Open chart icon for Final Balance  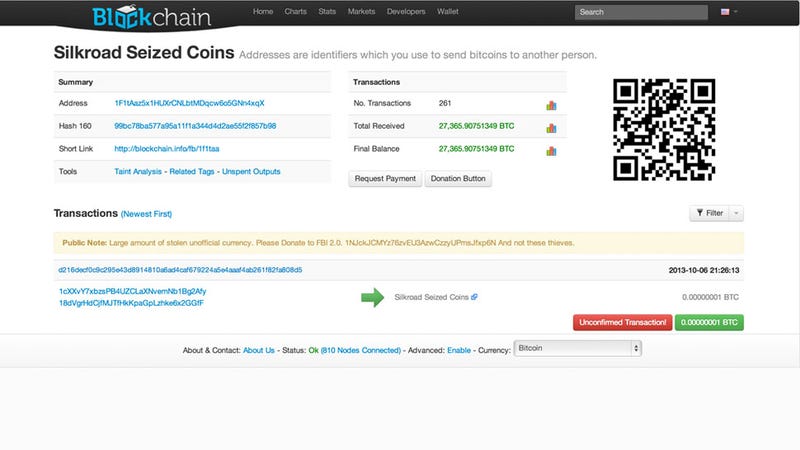pyautogui.click(x=551, y=151)
